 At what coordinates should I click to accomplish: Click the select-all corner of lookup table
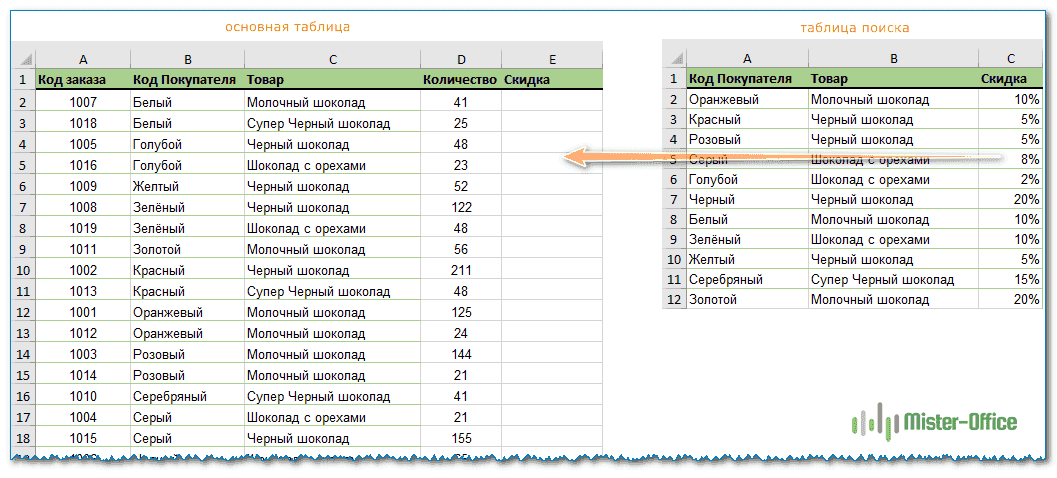674,58
